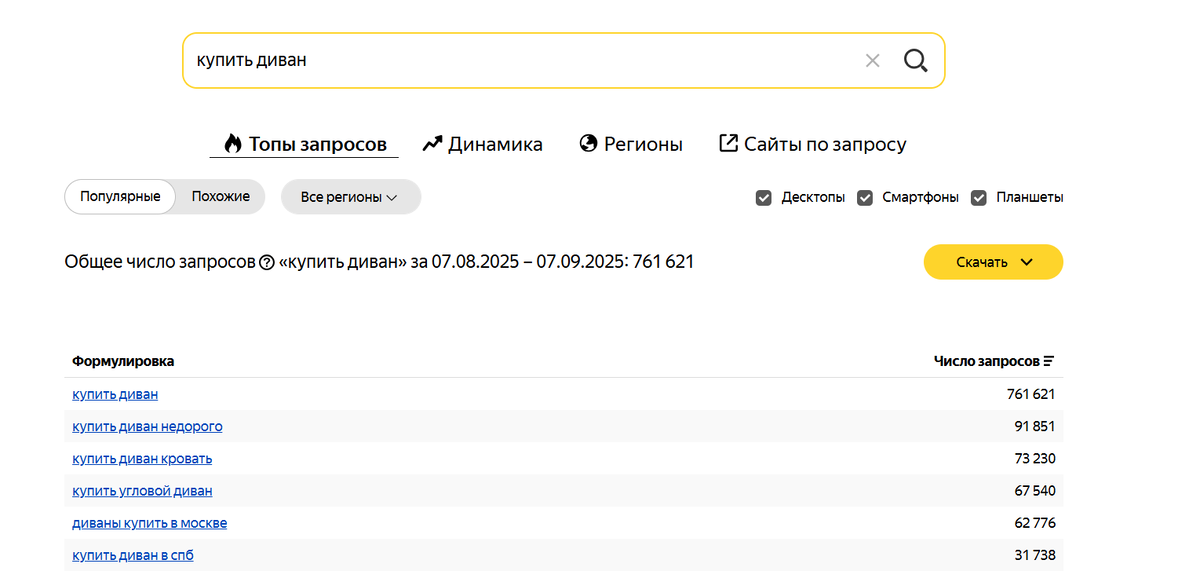Open the диваны купить в москве link
The width and height of the screenshot is (1200, 571).
click(x=150, y=523)
